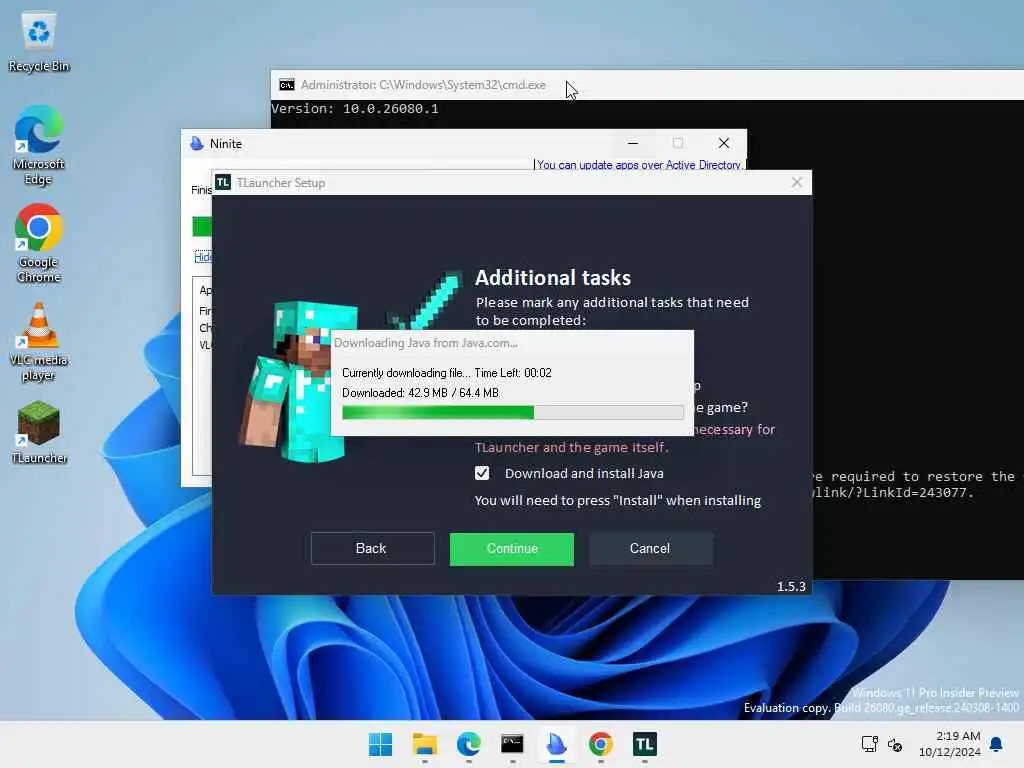Click the Cancel button in TLauncher Setup

click(650, 549)
